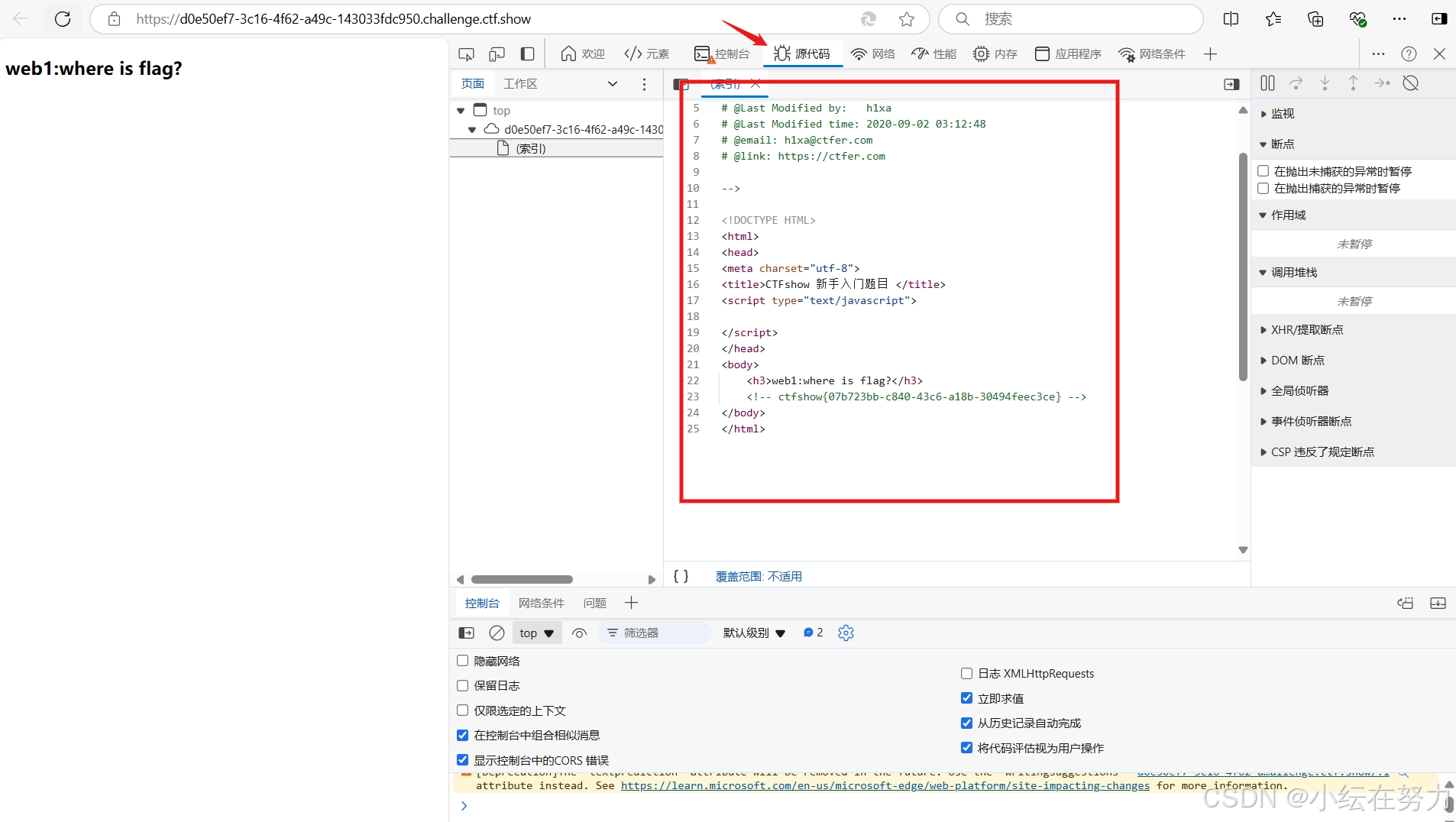Switch to the 元素 tab
This screenshot has height=822, width=1456.
(647, 54)
